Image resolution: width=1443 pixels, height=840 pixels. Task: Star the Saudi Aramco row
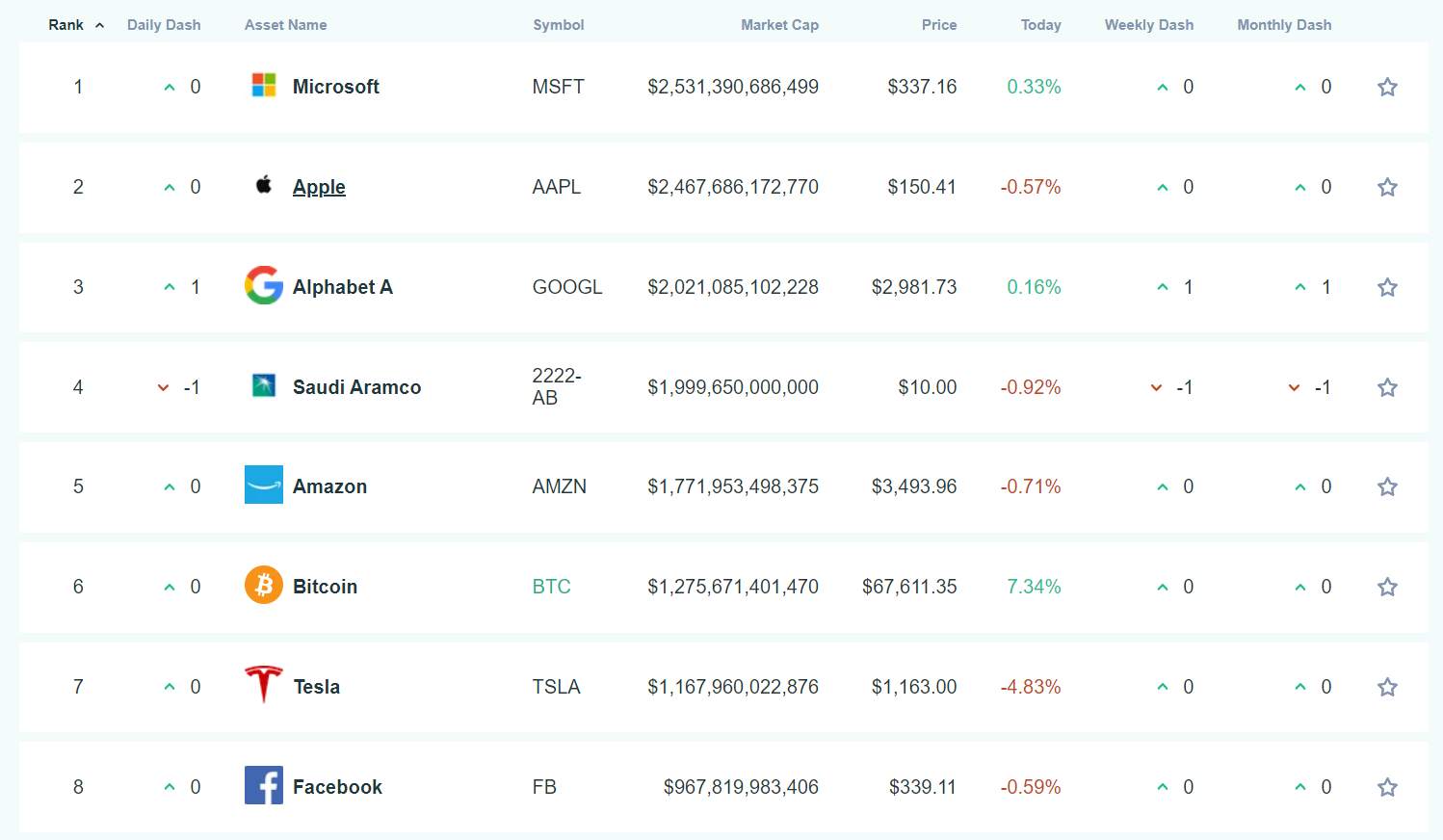point(1387,387)
